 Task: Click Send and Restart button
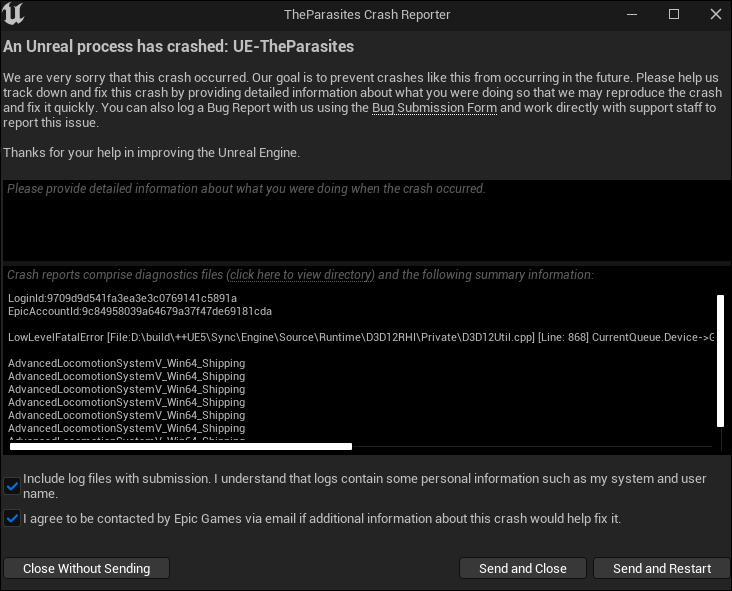(661, 568)
